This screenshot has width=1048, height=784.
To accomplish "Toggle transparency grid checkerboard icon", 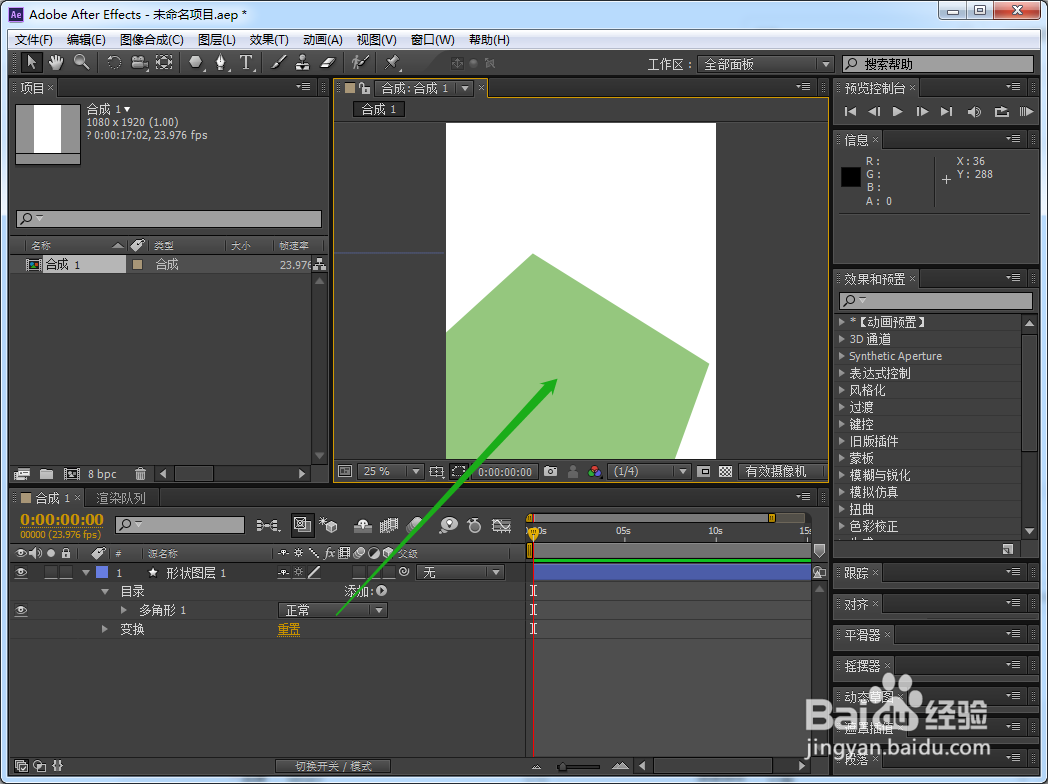I will 725,472.
